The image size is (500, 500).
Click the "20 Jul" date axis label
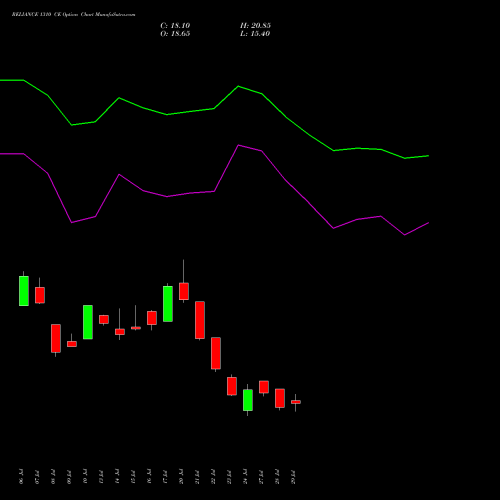point(181,477)
